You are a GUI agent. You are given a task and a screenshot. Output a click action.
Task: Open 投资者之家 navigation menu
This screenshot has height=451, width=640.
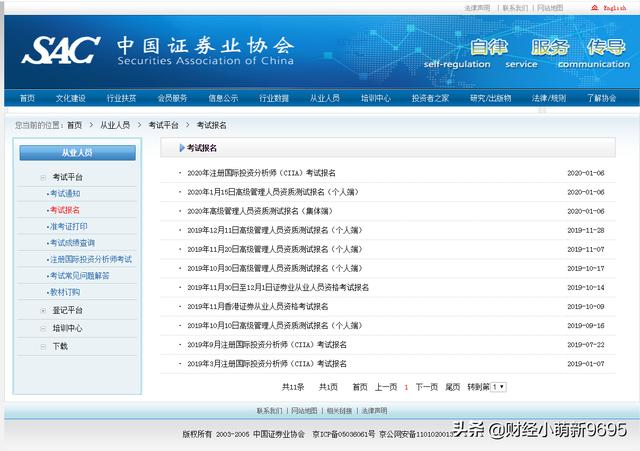(430, 98)
